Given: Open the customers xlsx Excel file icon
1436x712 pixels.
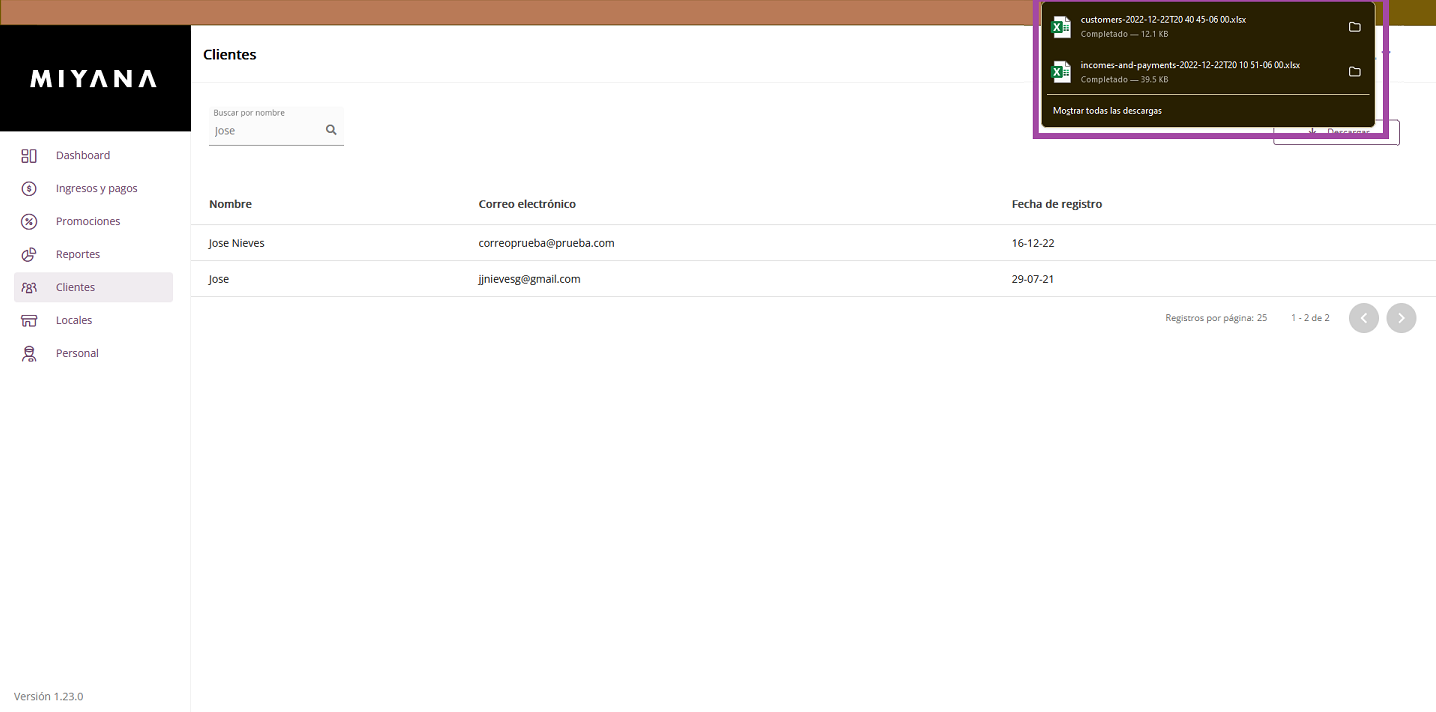Looking at the screenshot, I should point(1061,26).
